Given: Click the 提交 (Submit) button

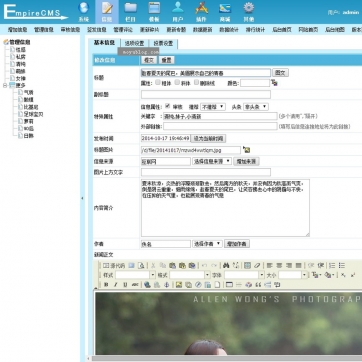Looking at the screenshot, I should (149, 60).
